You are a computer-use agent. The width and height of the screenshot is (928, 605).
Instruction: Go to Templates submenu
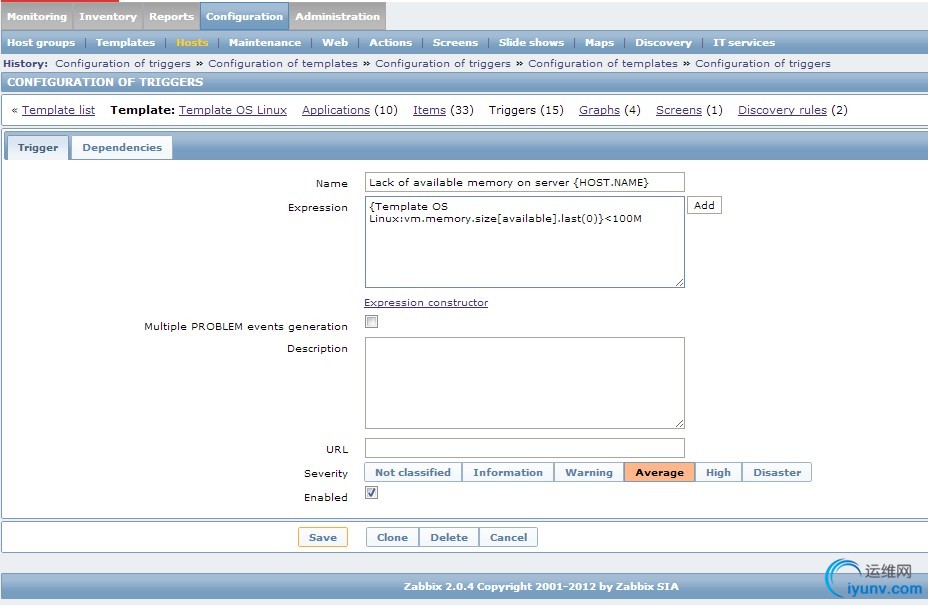tap(125, 43)
